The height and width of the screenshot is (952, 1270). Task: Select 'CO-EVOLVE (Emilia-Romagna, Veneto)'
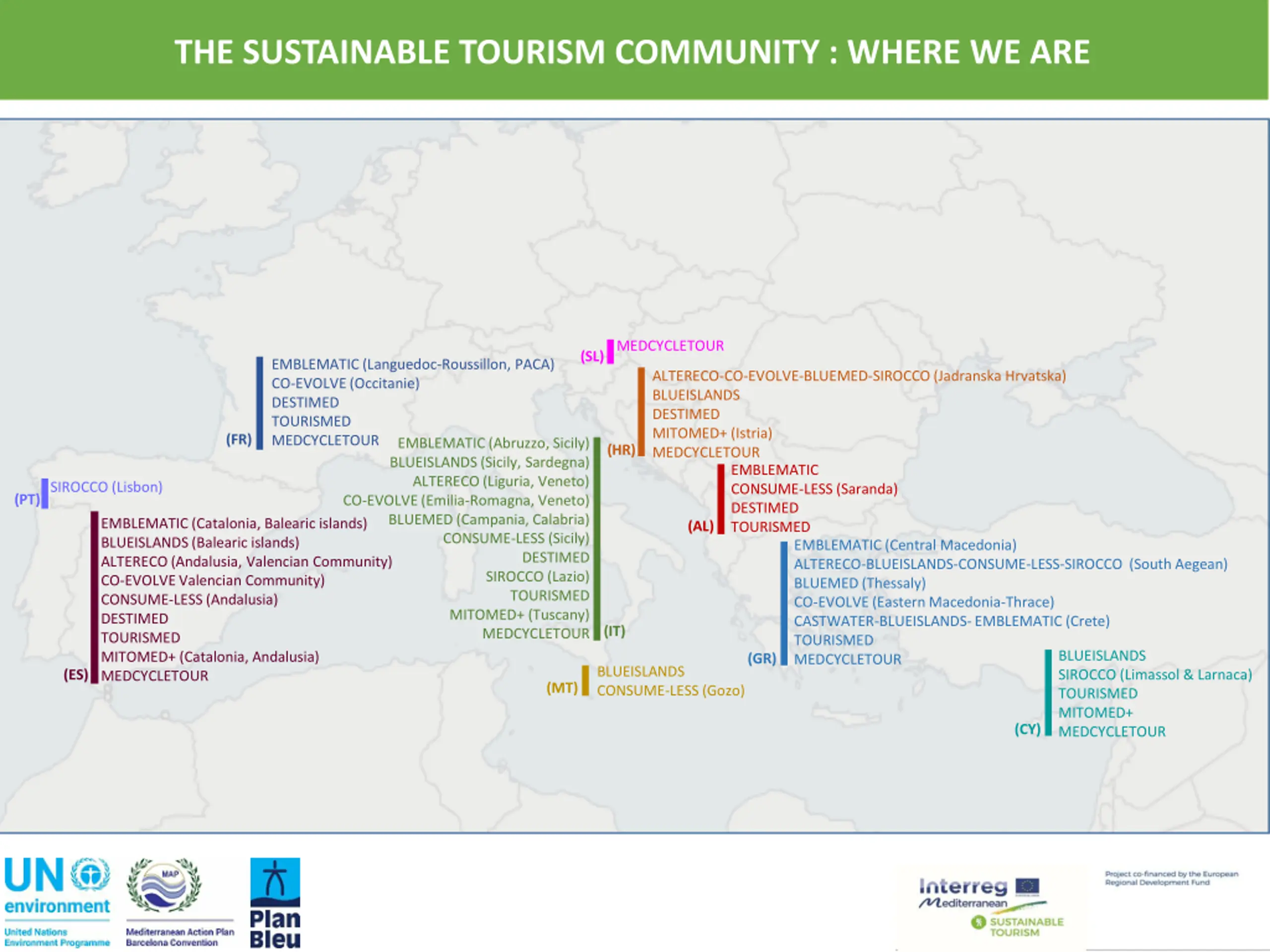466,500
